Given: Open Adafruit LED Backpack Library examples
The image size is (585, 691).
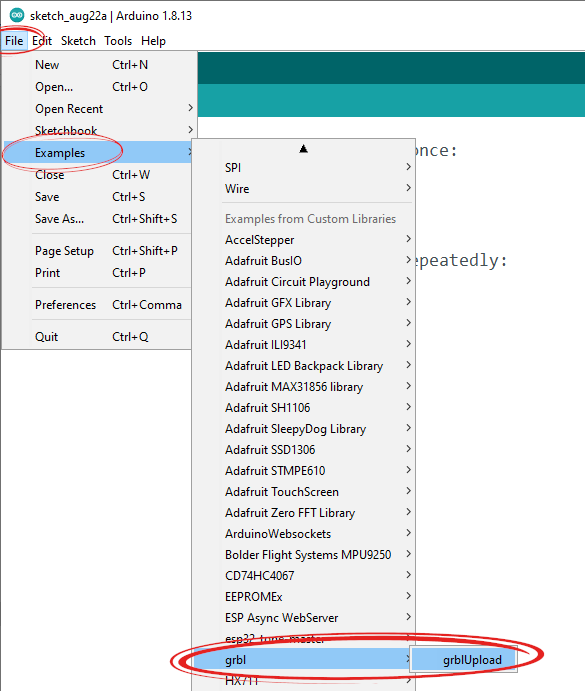Looking at the screenshot, I should [303, 366].
